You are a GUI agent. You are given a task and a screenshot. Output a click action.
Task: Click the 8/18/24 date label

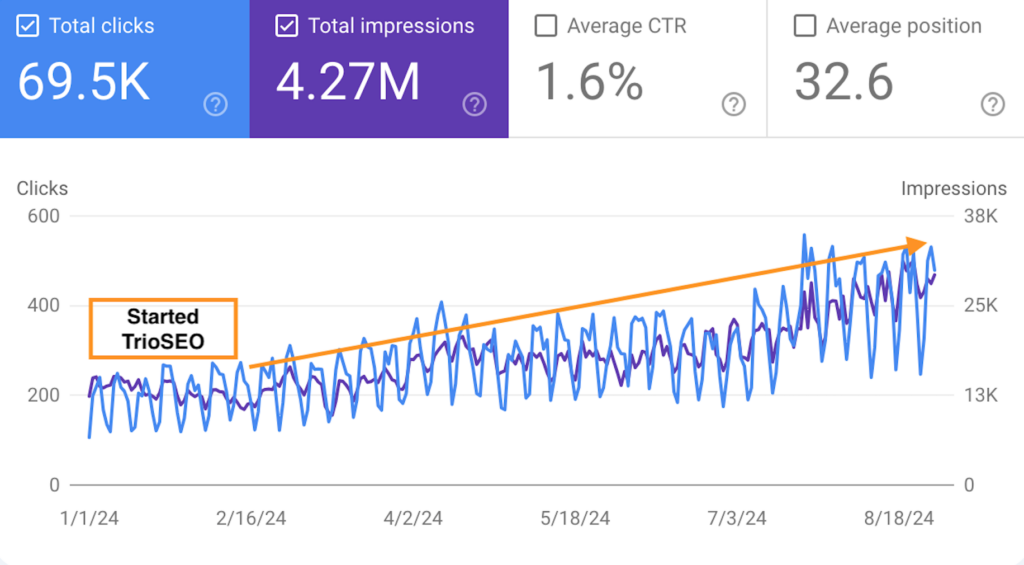(x=897, y=518)
